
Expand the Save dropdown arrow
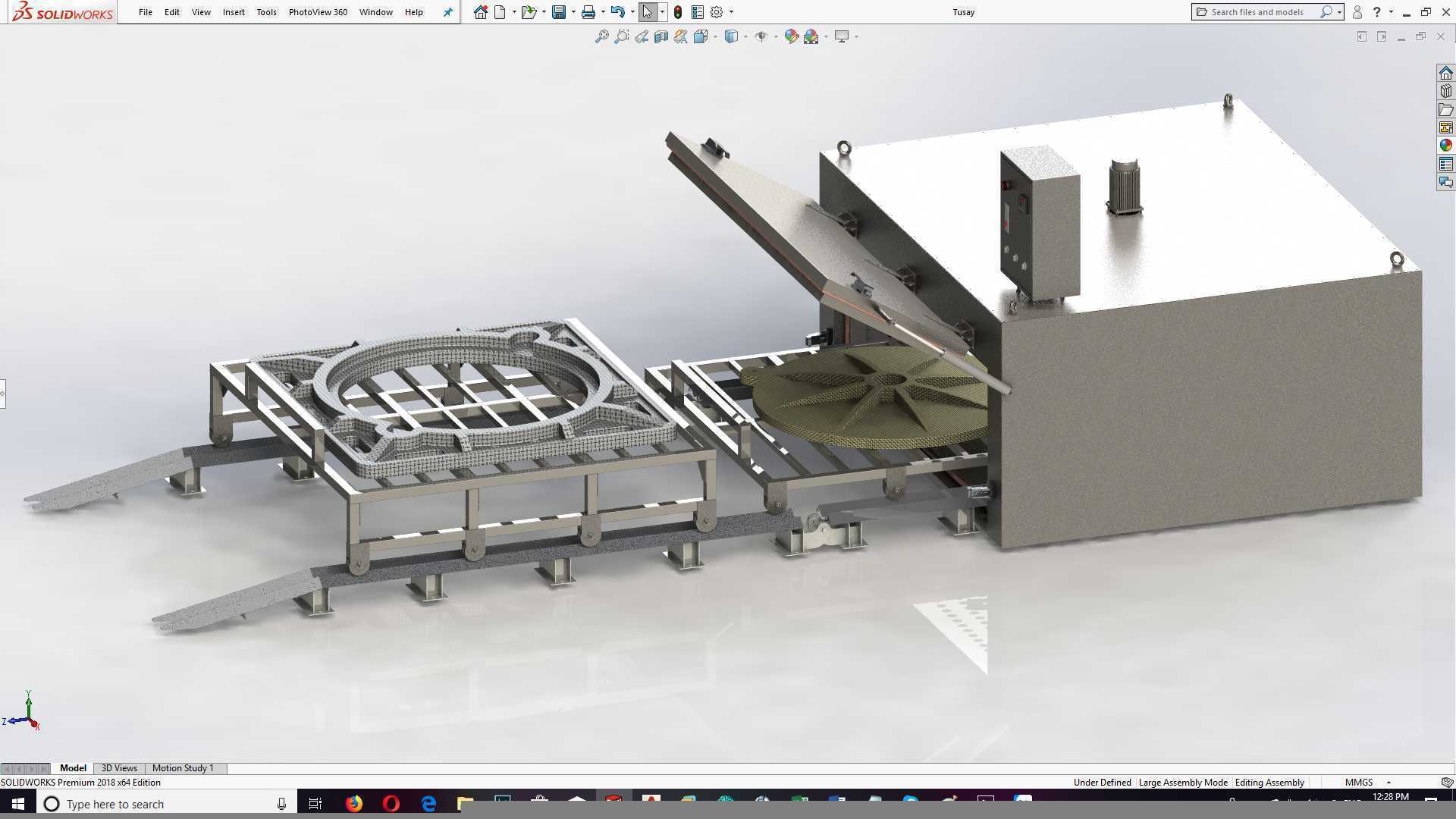[573, 12]
